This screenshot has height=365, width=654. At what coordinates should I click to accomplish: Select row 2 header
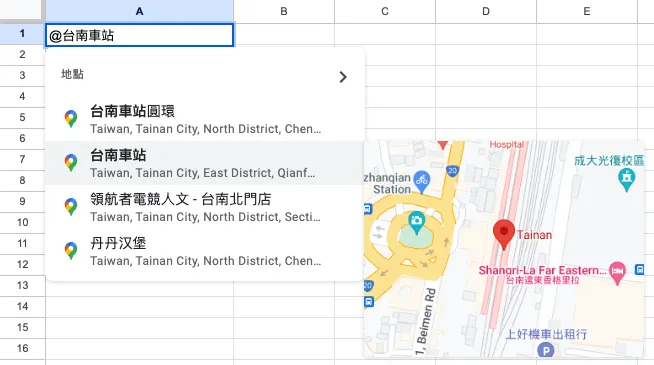tap(22, 54)
